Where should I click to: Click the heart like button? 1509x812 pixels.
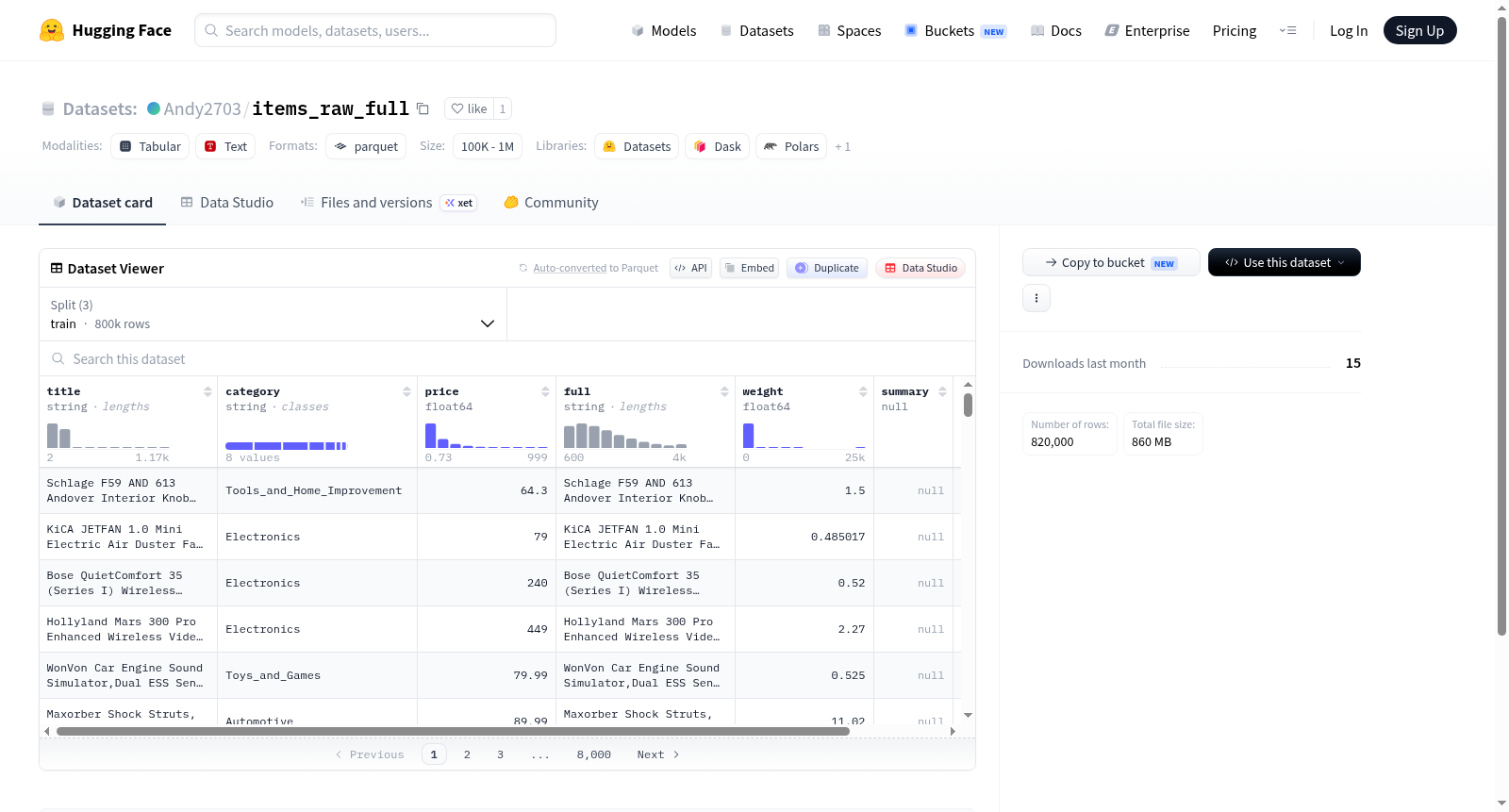pos(469,108)
